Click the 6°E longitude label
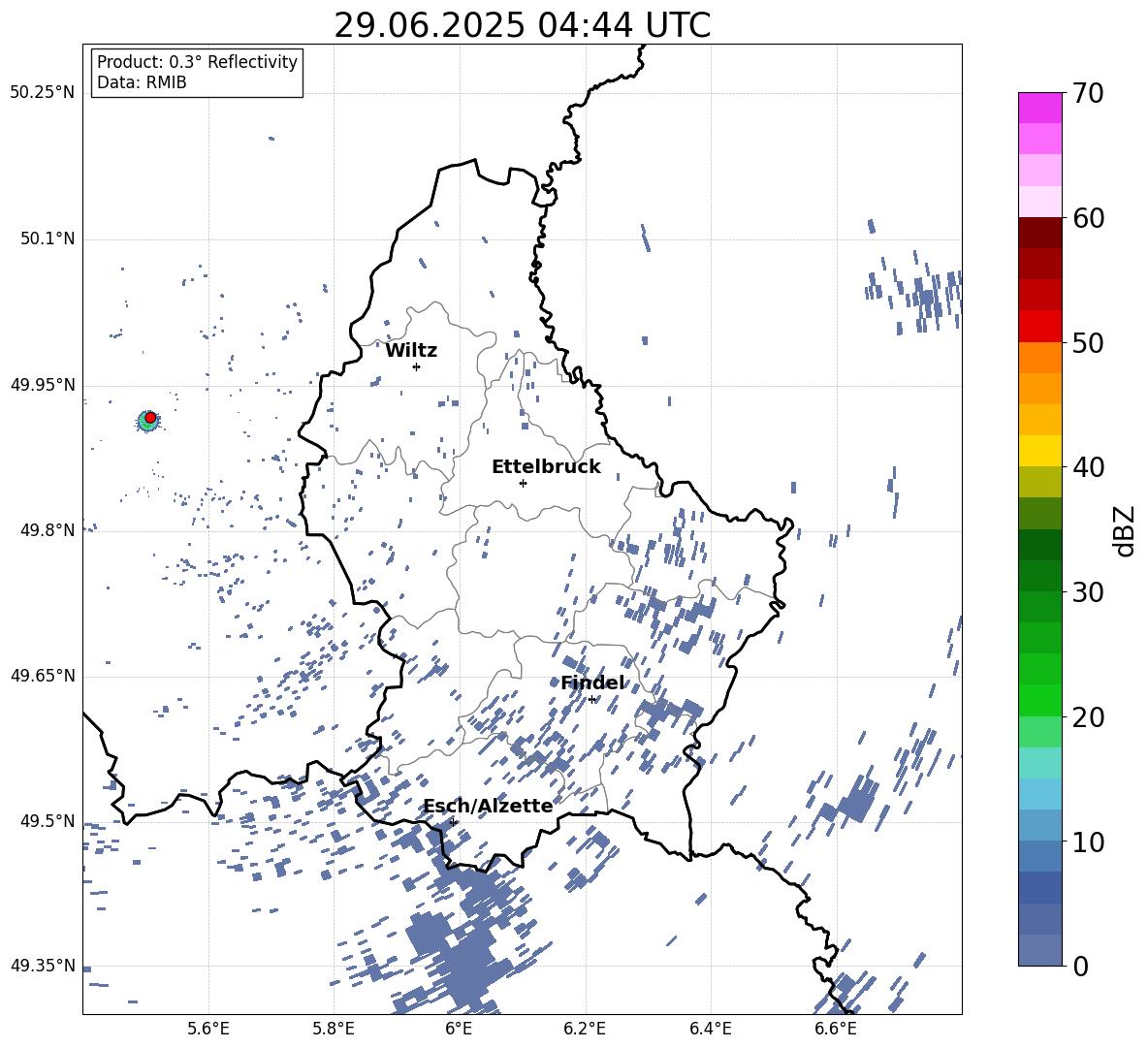Image resolution: width=1148 pixels, height=1048 pixels. 459,1029
